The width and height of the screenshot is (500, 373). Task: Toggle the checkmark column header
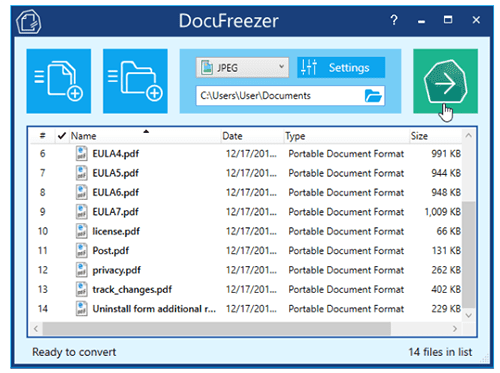62,136
